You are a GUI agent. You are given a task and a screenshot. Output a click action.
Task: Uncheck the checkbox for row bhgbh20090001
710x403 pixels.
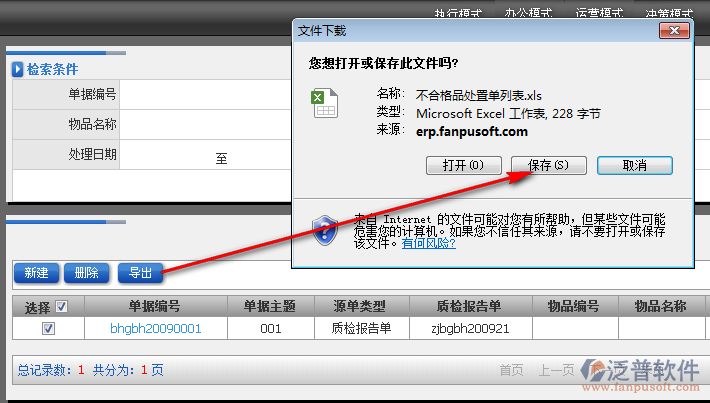48,328
